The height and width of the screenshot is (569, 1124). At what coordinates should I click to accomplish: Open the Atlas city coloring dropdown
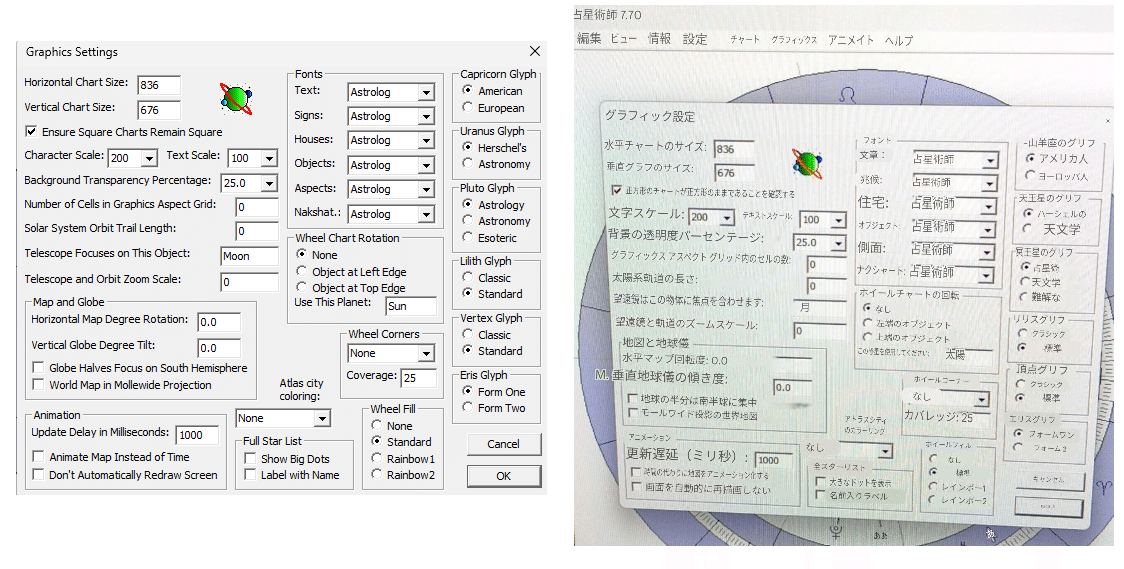coord(322,419)
